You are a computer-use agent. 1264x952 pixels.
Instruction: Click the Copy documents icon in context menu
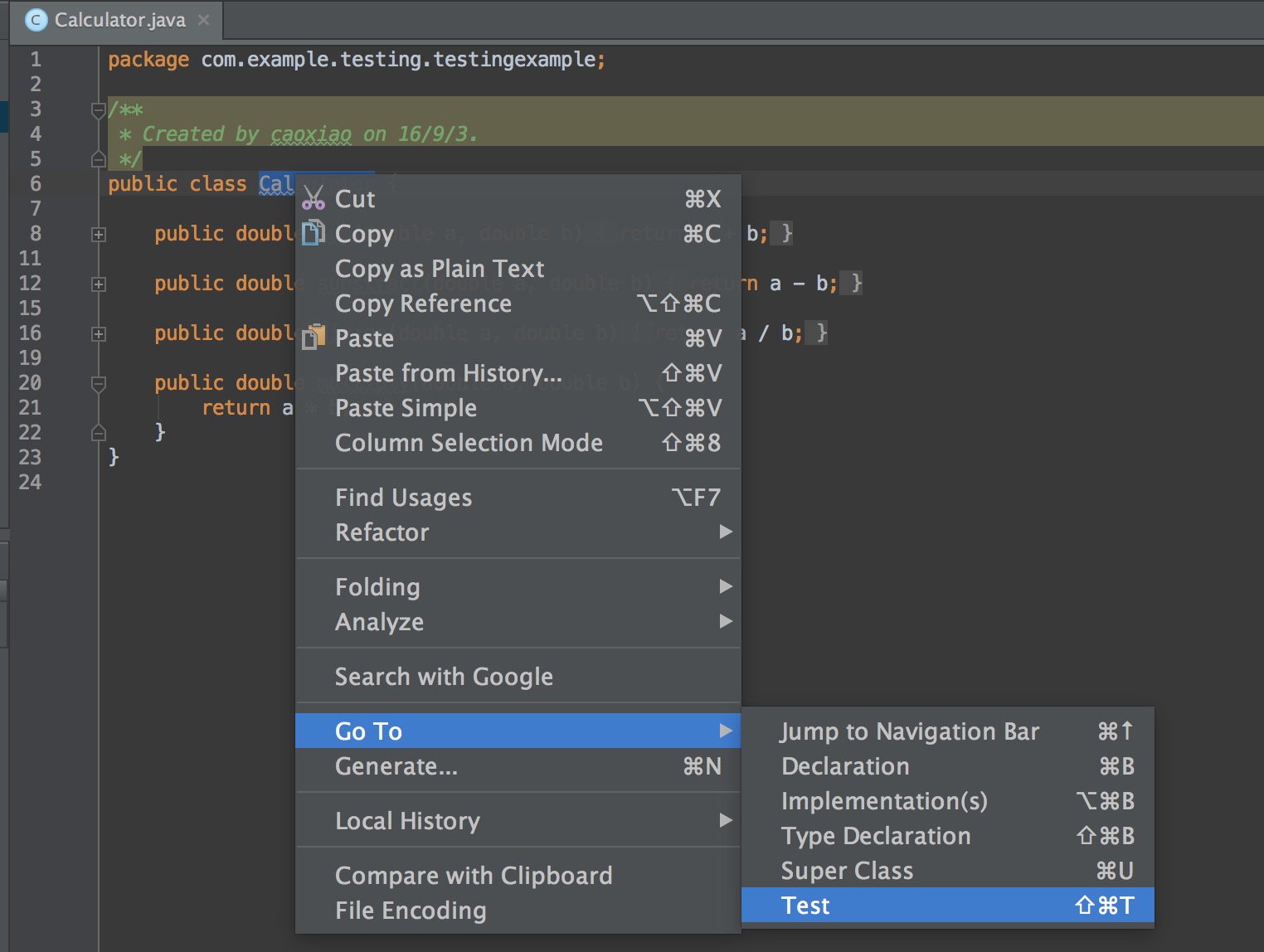tap(313, 233)
